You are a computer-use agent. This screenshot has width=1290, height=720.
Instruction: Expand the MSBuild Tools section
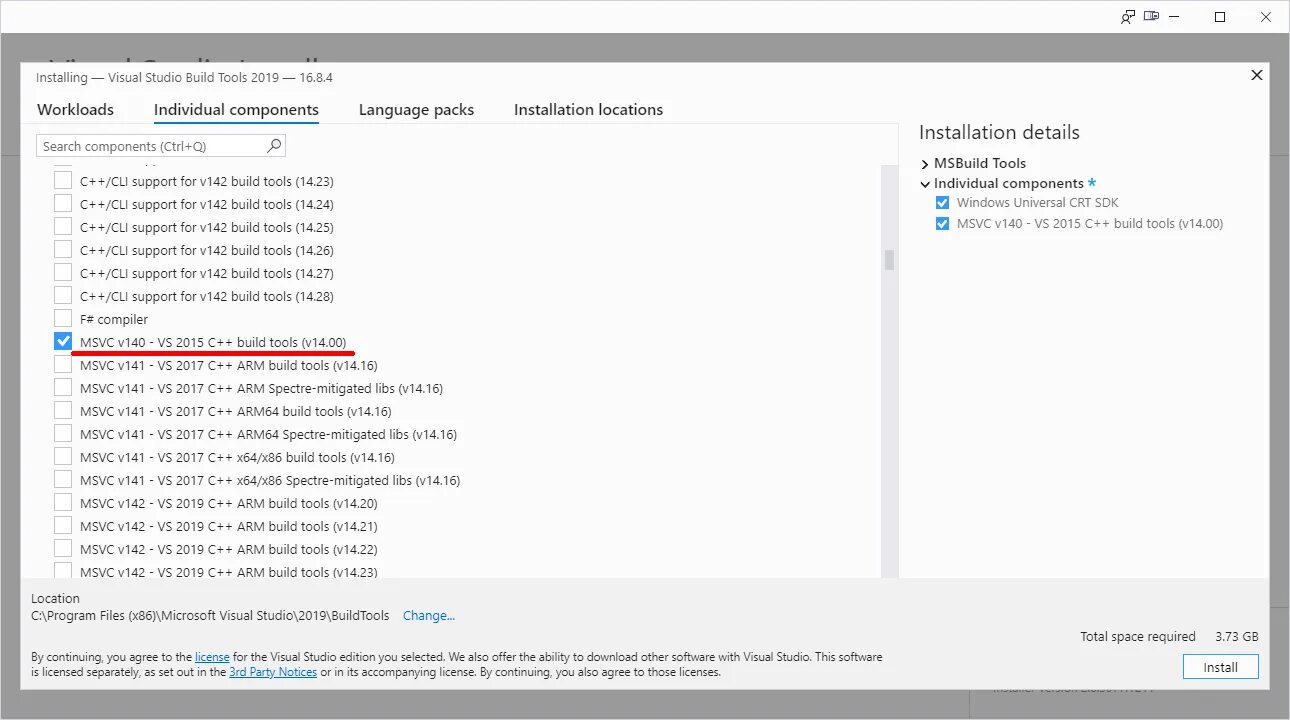click(x=925, y=164)
